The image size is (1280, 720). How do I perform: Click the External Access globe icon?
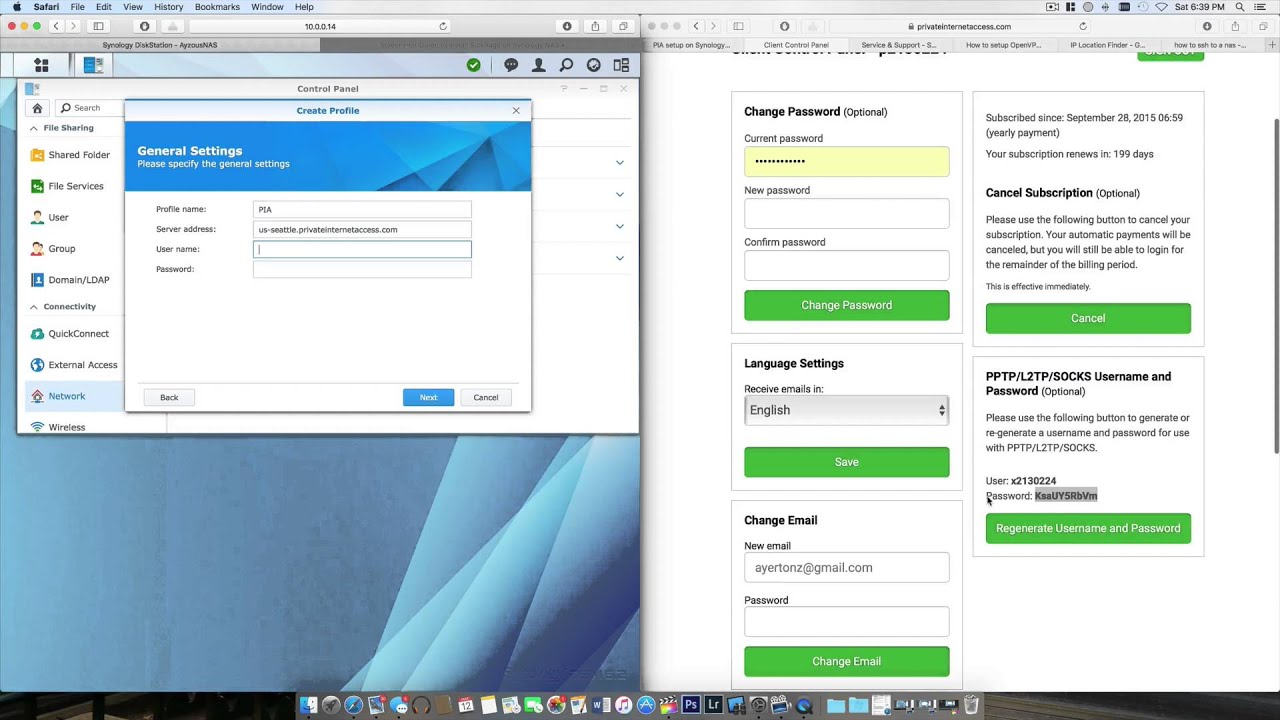[x=37, y=365]
